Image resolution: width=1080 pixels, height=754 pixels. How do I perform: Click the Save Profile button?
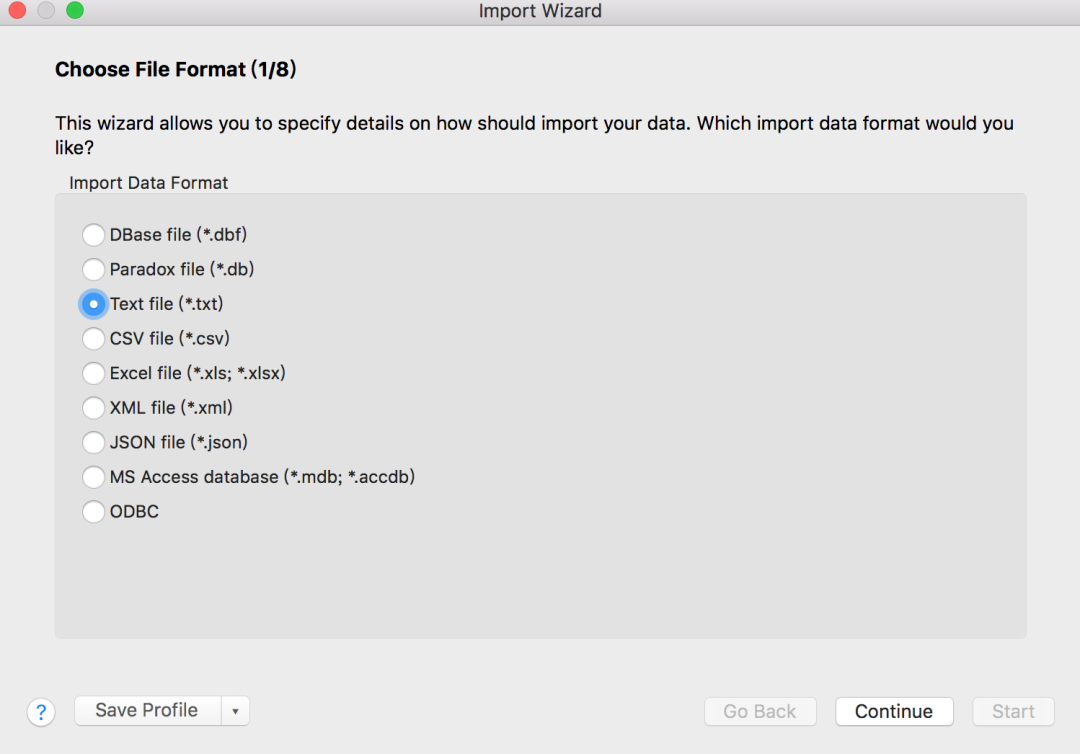(147, 711)
